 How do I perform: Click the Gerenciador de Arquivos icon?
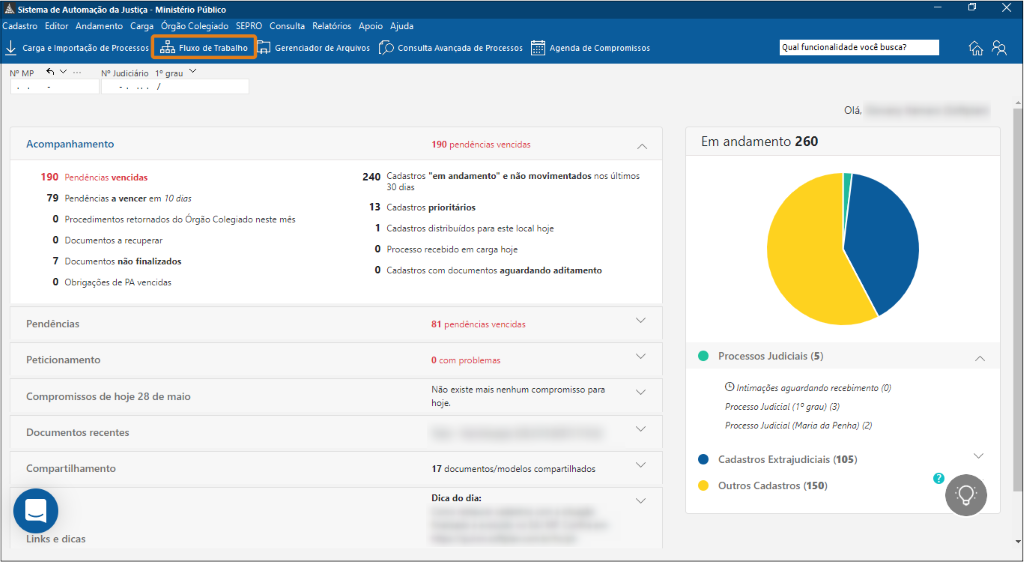click(x=263, y=48)
